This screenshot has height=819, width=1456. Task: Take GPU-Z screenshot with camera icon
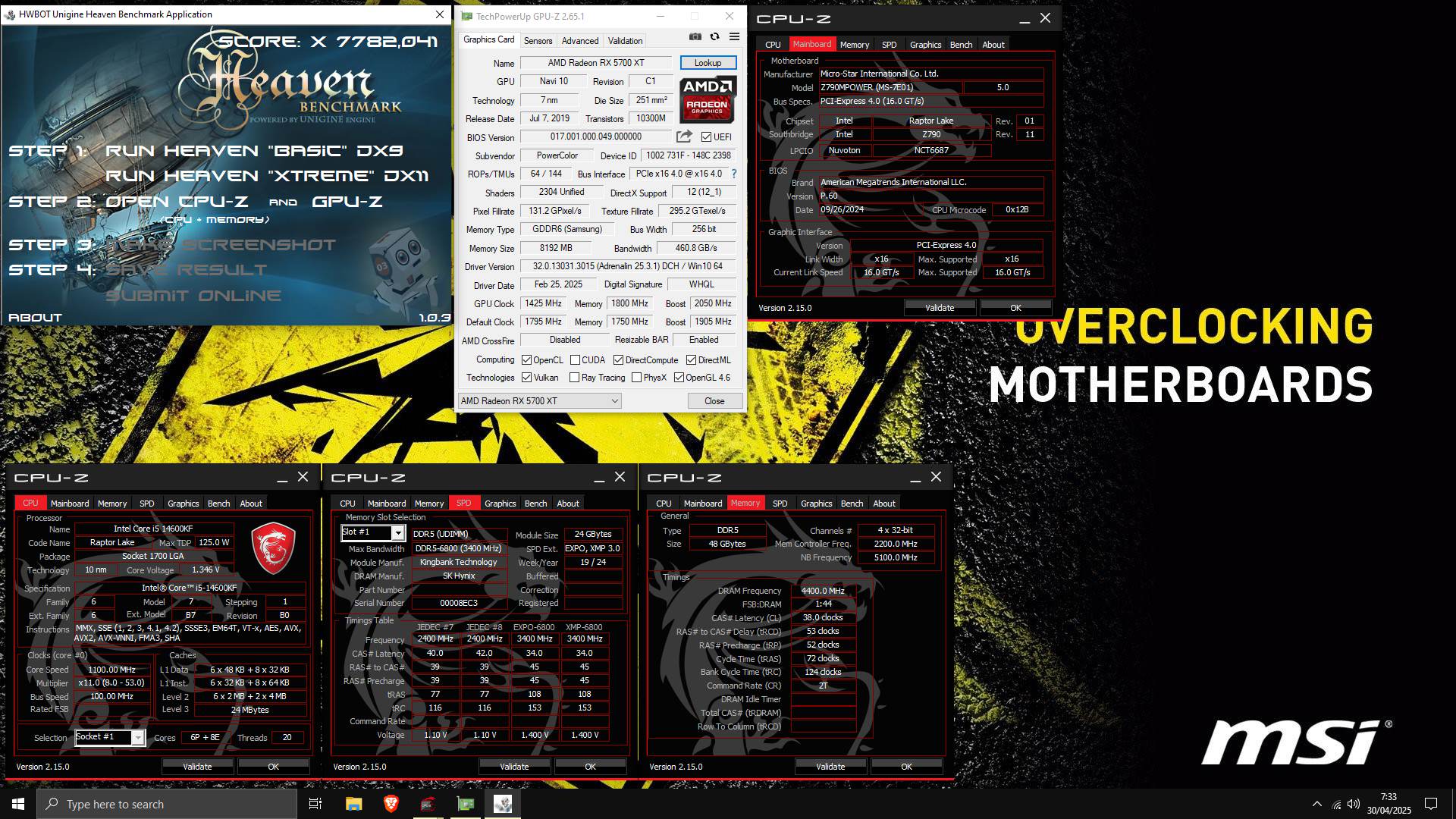coord(695,36)
